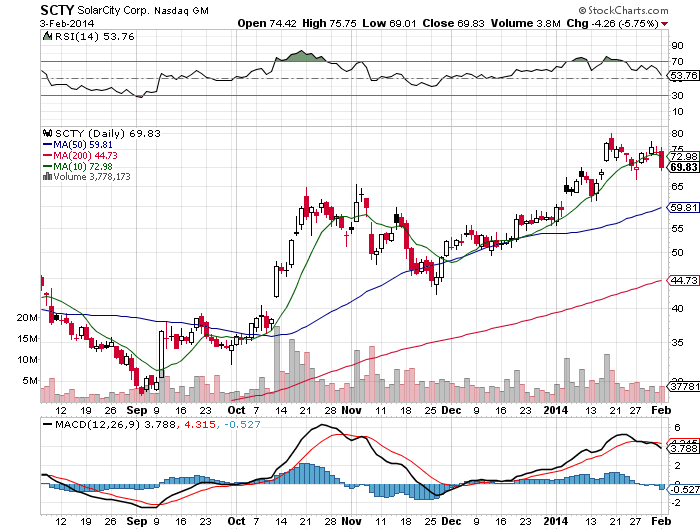Screen dimensions: 700x530
Task: Click the green MA(10) line swatch
Action: [47, 167]
